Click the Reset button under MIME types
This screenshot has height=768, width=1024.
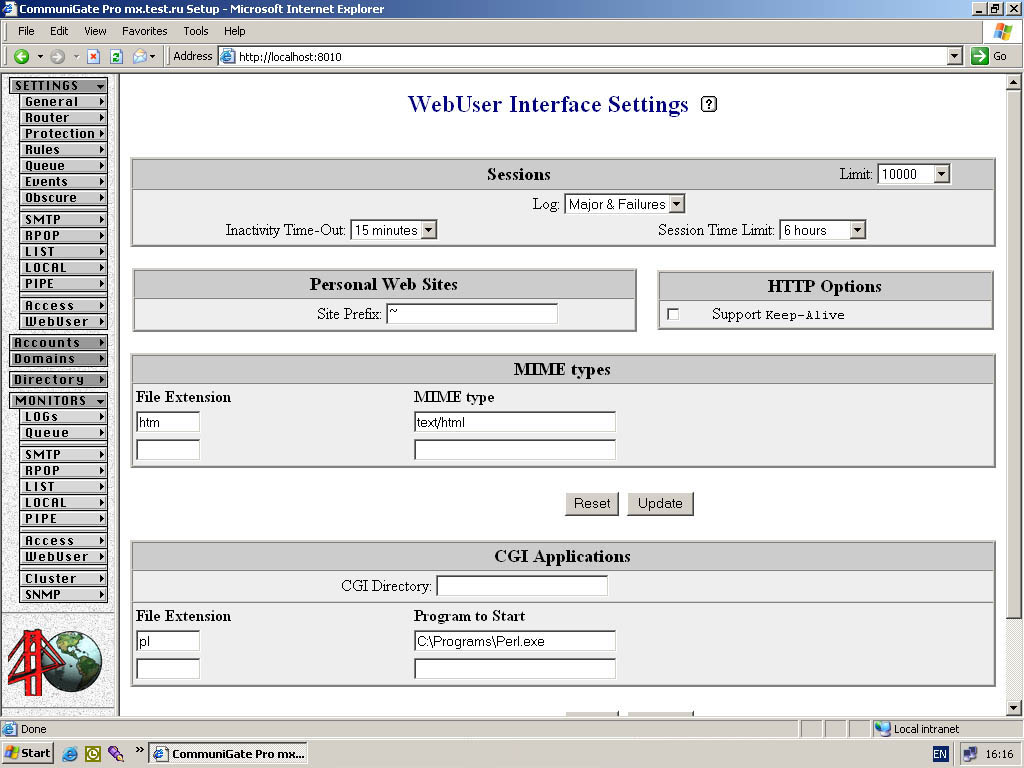(592, 504)
